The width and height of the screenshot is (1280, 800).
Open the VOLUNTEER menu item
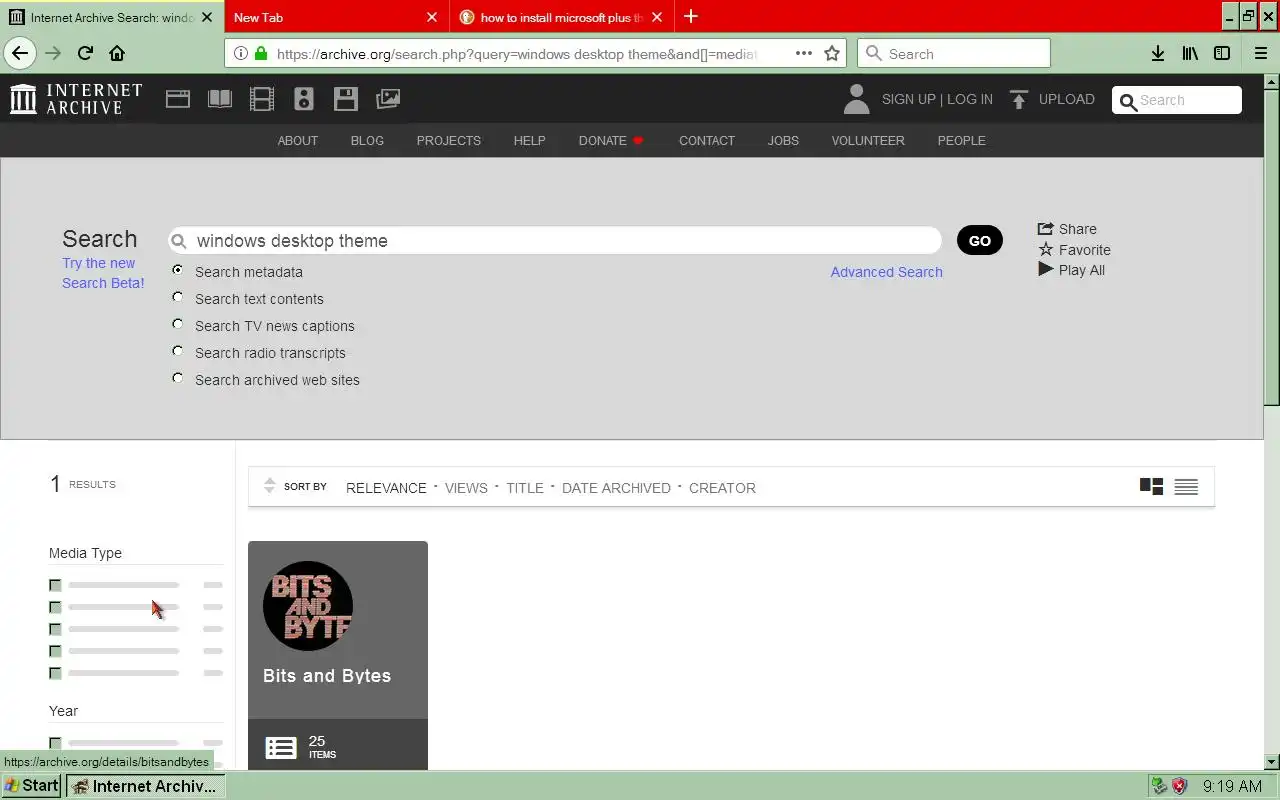coord(868,141)
